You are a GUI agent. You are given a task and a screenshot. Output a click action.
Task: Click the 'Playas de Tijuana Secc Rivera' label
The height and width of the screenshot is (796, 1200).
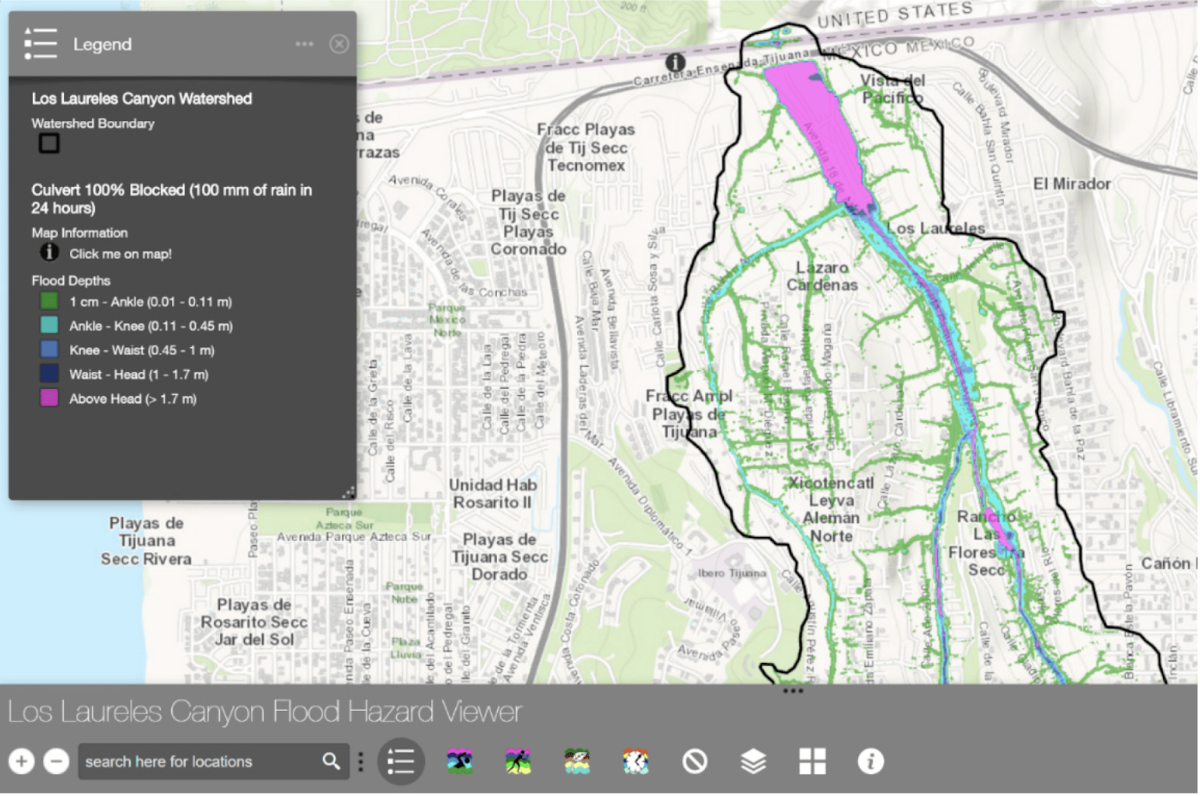(146, 541)
